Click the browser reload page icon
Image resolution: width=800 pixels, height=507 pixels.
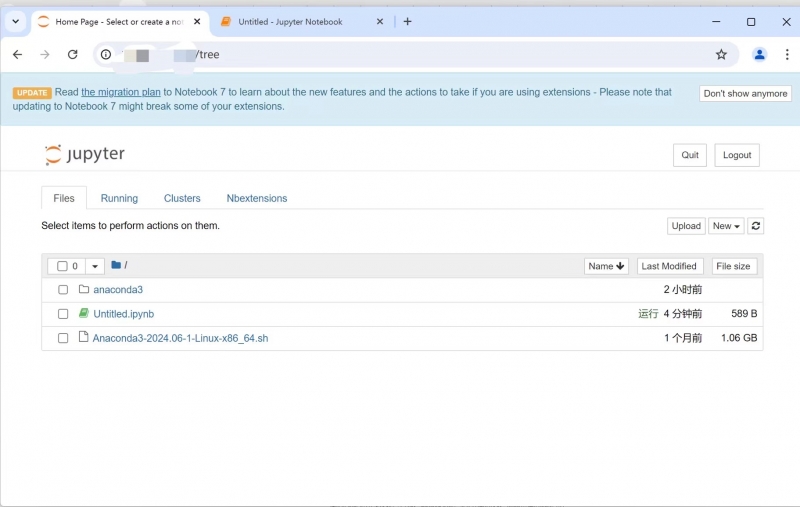(72, 55)
